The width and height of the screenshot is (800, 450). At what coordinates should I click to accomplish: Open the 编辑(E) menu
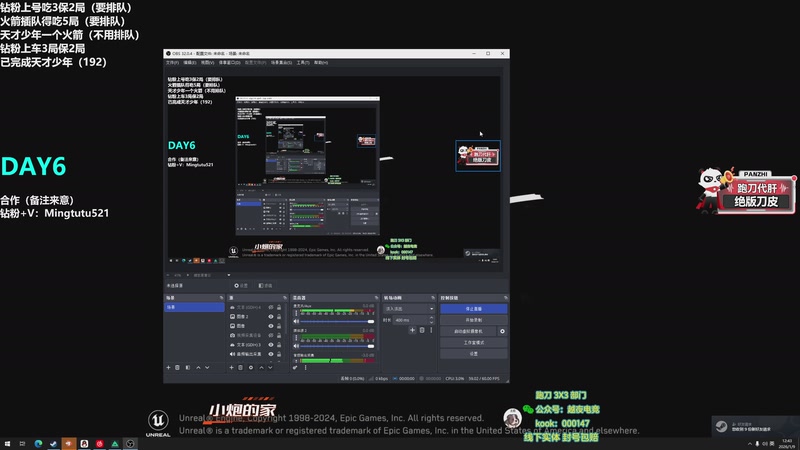tap(190, 62)
